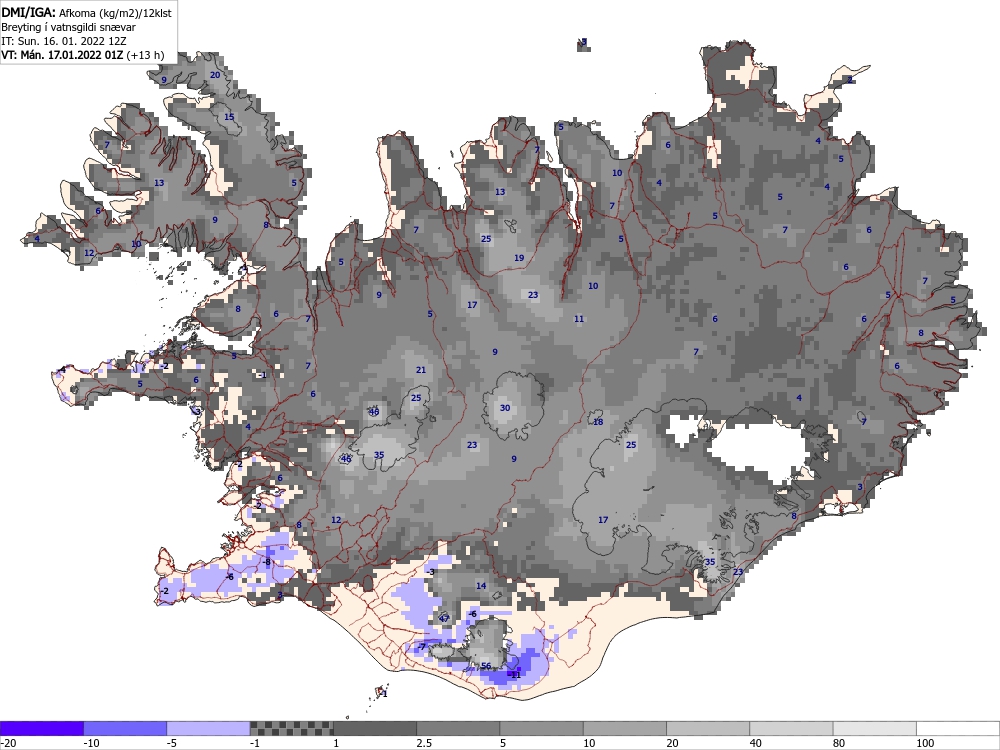Click the legend swatch between 40 and 80
The image size is (1000, 750).
click(x=791, y=728)
